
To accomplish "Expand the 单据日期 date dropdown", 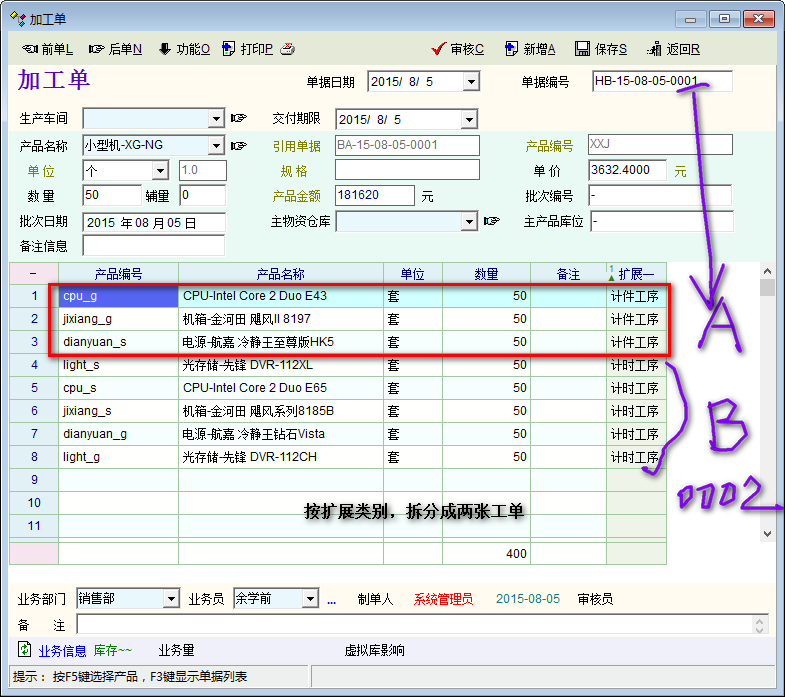I will click(x=471, y=82).
